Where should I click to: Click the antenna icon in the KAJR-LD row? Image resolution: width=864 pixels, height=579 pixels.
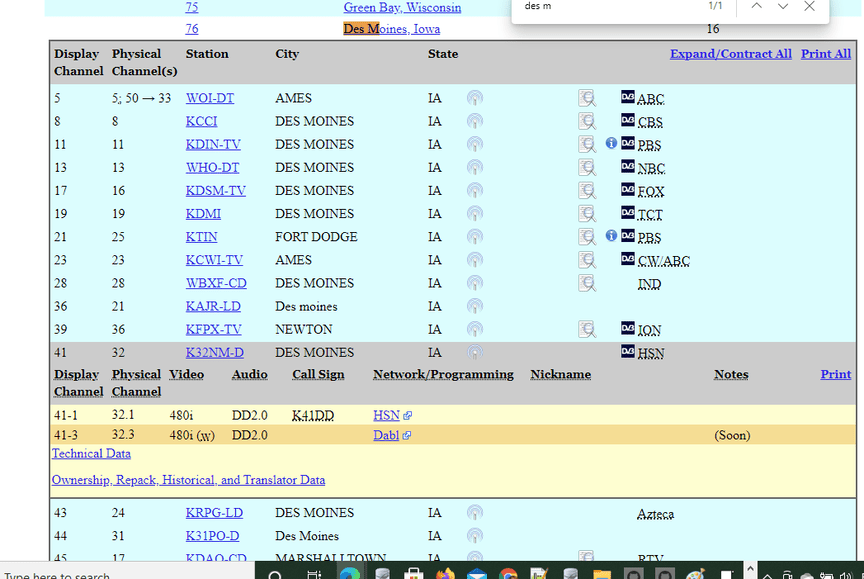tap(474, 306)
